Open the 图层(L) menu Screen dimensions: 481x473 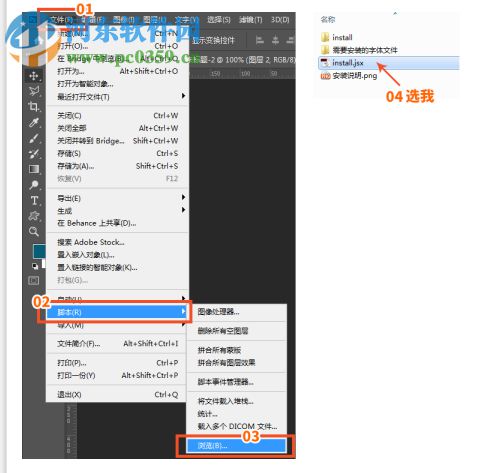click(x=154, y=20)
